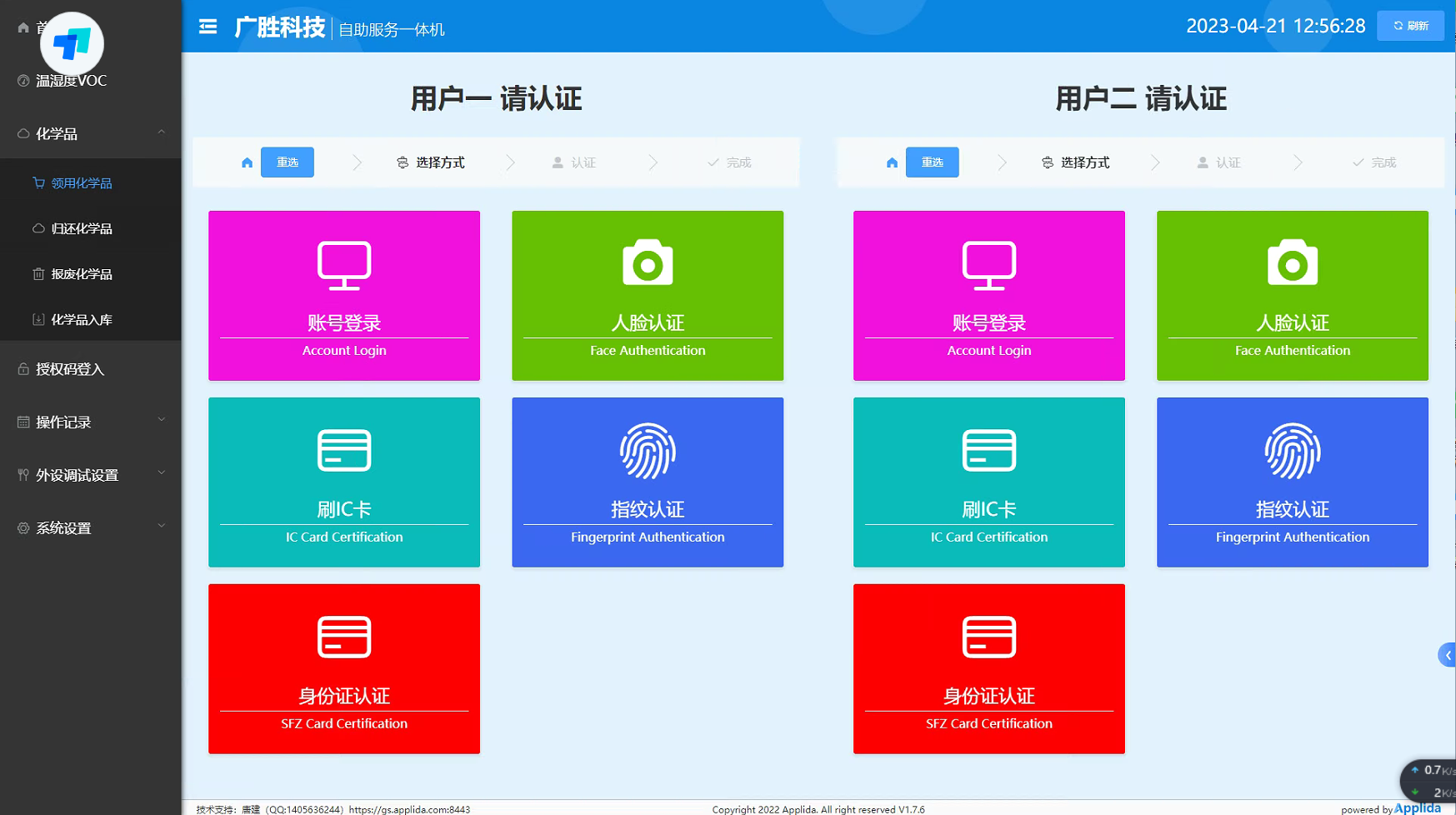Click User Two's Face Authentication camera icon

(1292, 264)
